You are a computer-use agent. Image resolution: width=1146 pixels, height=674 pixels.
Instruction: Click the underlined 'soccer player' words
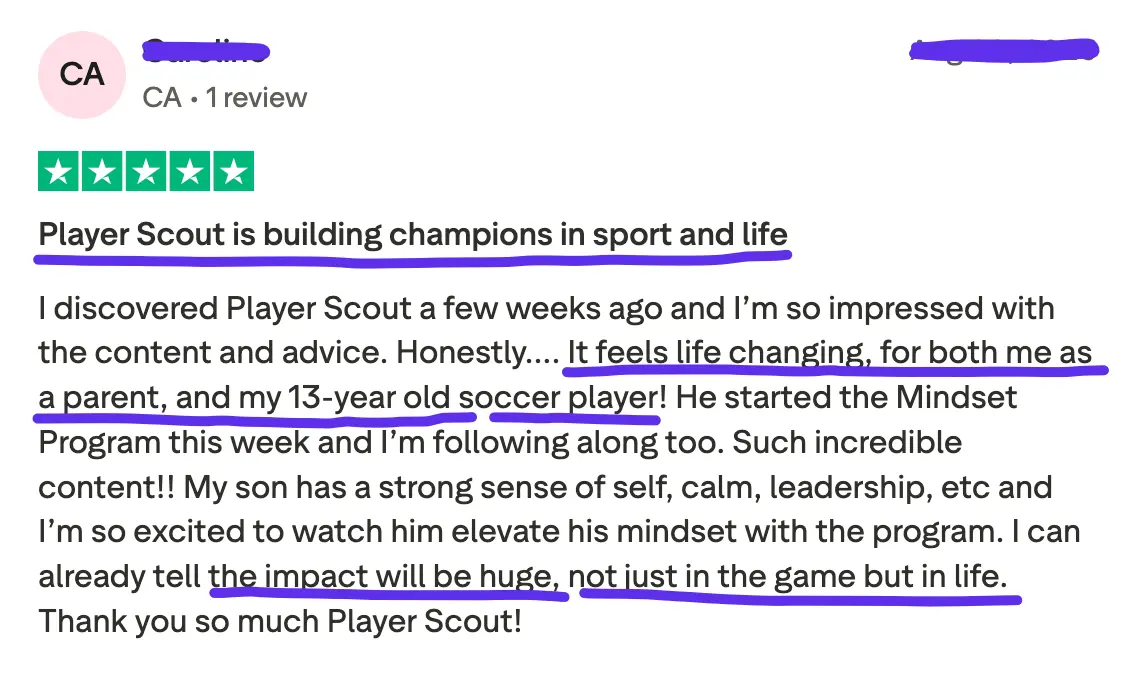click(558, 398)
